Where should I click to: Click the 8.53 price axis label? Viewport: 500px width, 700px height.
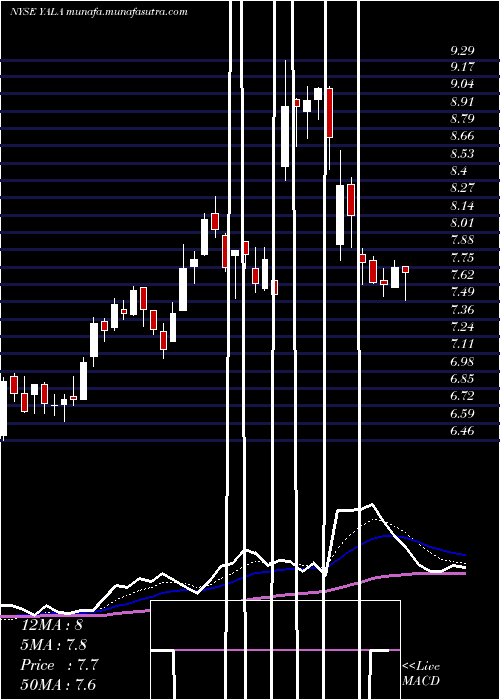(462, 154)
